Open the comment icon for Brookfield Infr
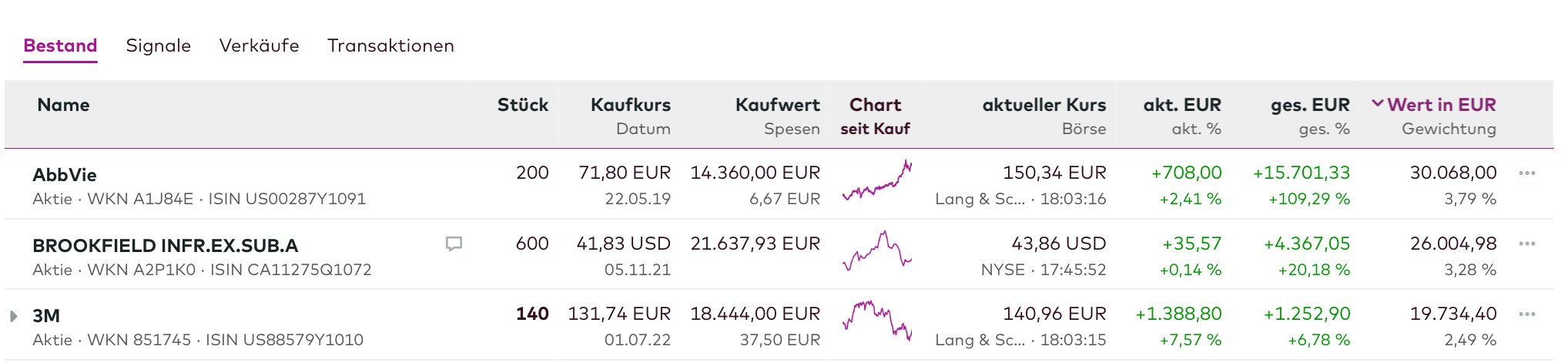This screenshot has height=363, width=1568. point(454,244)
